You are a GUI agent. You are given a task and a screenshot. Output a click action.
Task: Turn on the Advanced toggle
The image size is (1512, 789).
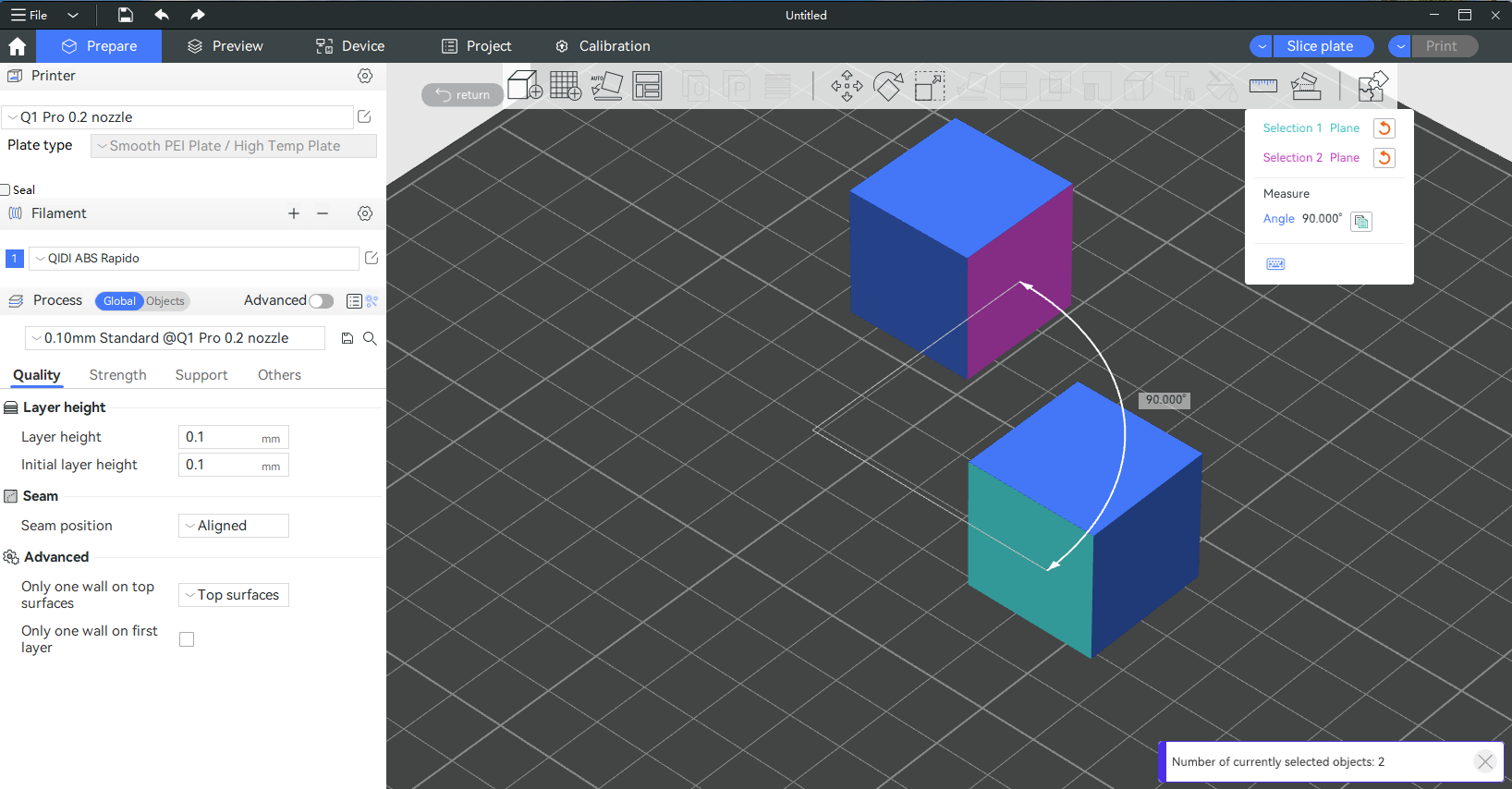[x=321, y=301]
